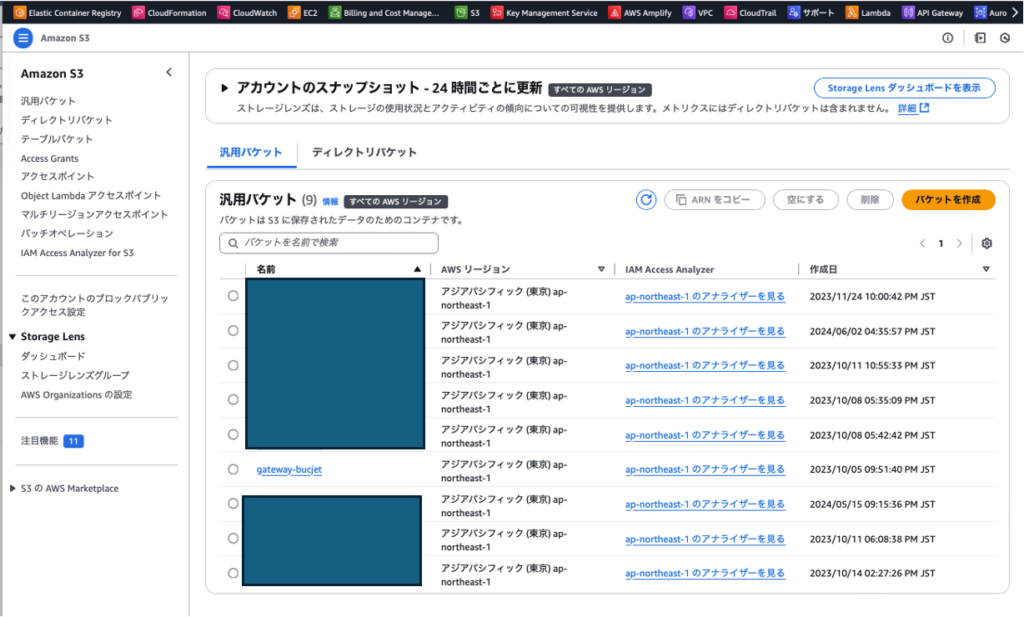Go to previous page of buckets
Screen dimensions: 1024x617
click(x=923, y=243)
